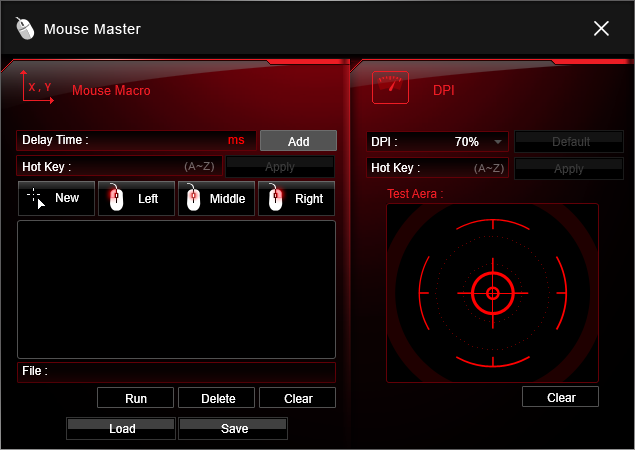
Task: Select the New cursor macro button
Action: click(56, 198)
